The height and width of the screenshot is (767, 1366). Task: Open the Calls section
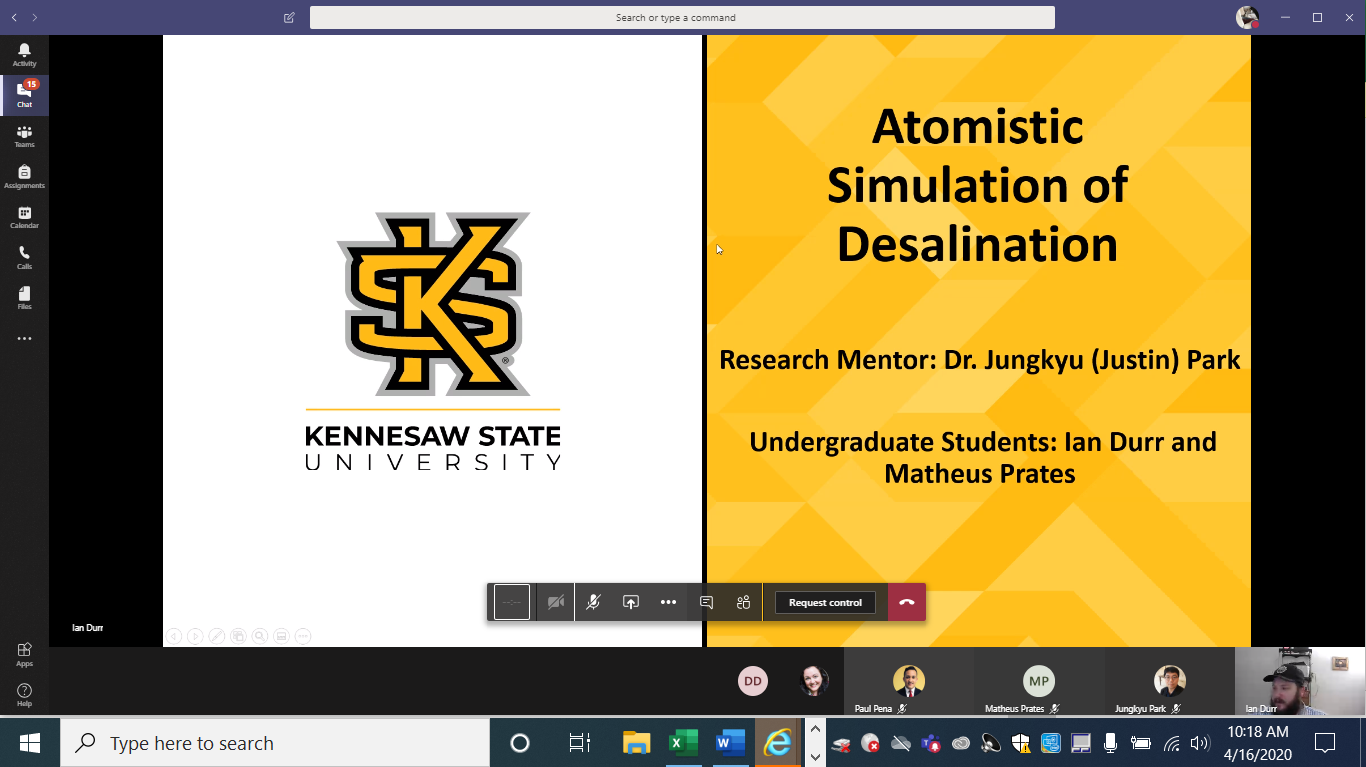click(x=24, y=258)
